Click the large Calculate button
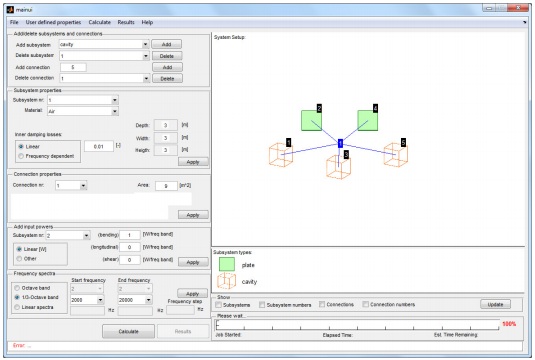535x360 pixels. [x=128, y=331]
